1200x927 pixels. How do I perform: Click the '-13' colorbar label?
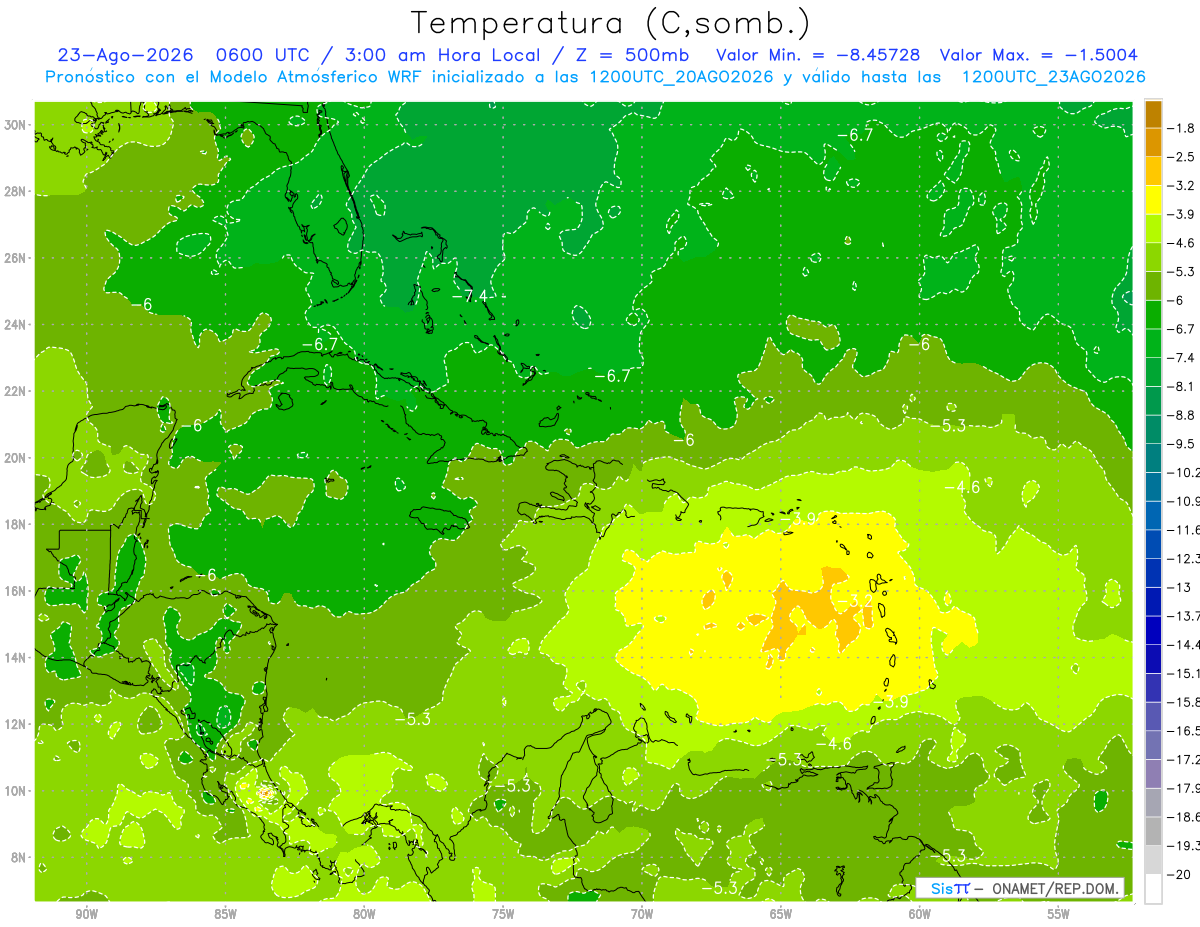pos(1179,587)
